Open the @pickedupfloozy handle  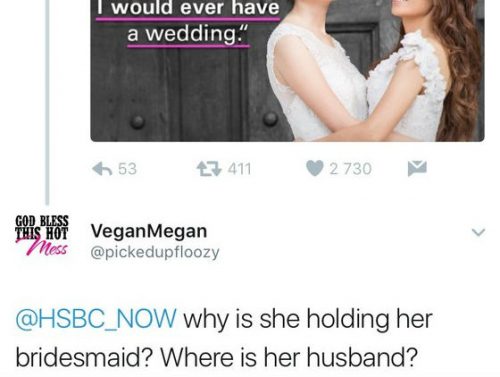pos(155,253)
